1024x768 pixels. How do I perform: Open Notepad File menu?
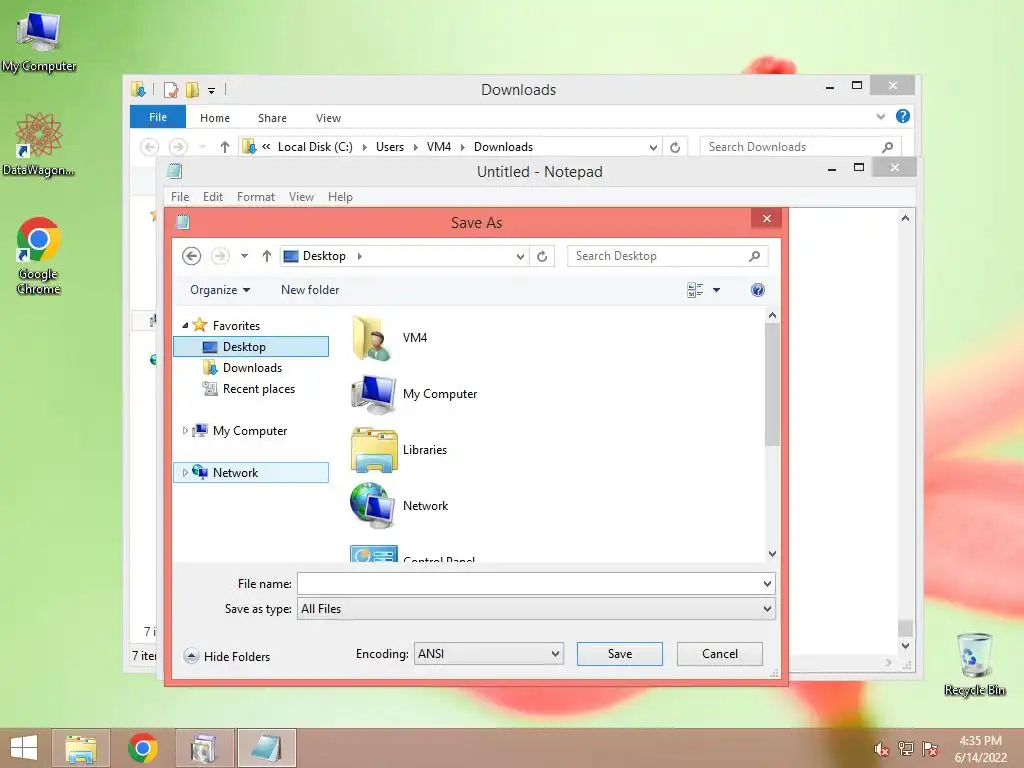click(180, 197)
